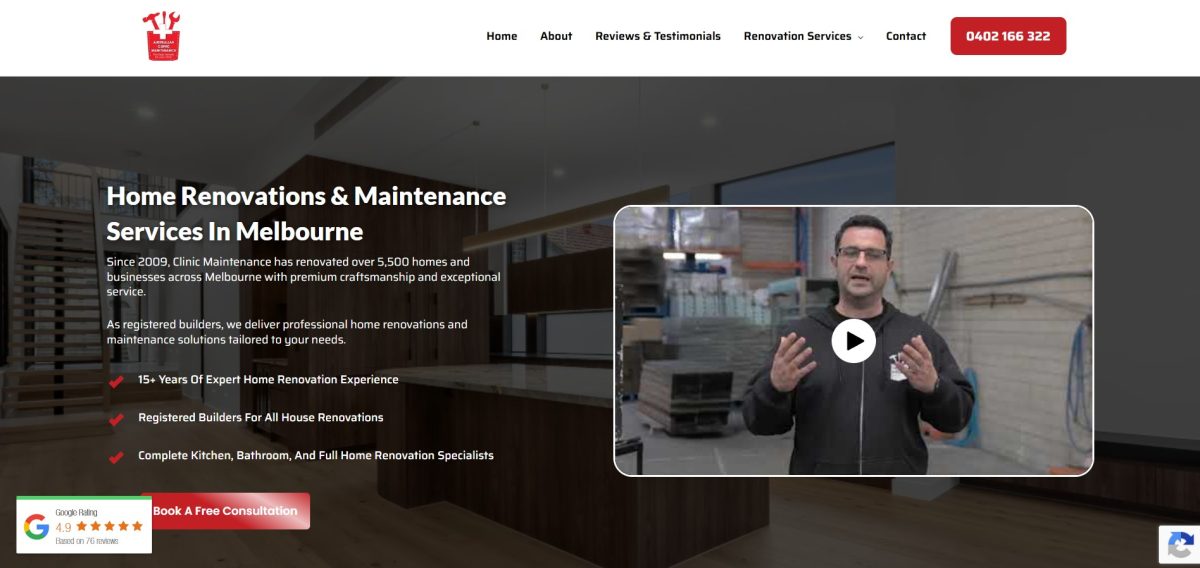Click the reCAPTCHA badge icon
This screenshot has height=568, width=1200.
1180,545
